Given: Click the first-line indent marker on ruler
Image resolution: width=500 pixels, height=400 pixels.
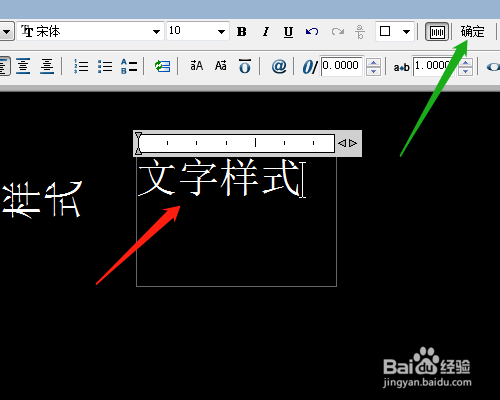Looking at the screenshot, I should pyautogui.click(x=138, y=136).
